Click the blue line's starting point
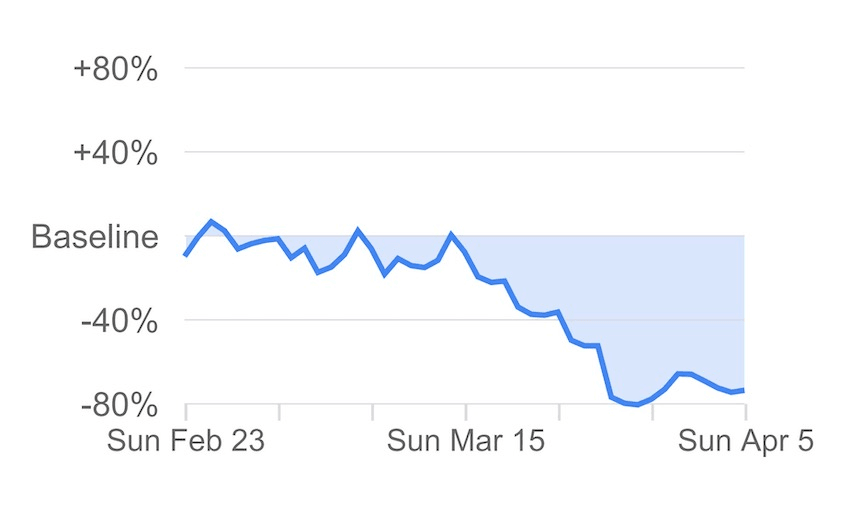This screenshot has height=510, width=850. [x=186, y=255]
